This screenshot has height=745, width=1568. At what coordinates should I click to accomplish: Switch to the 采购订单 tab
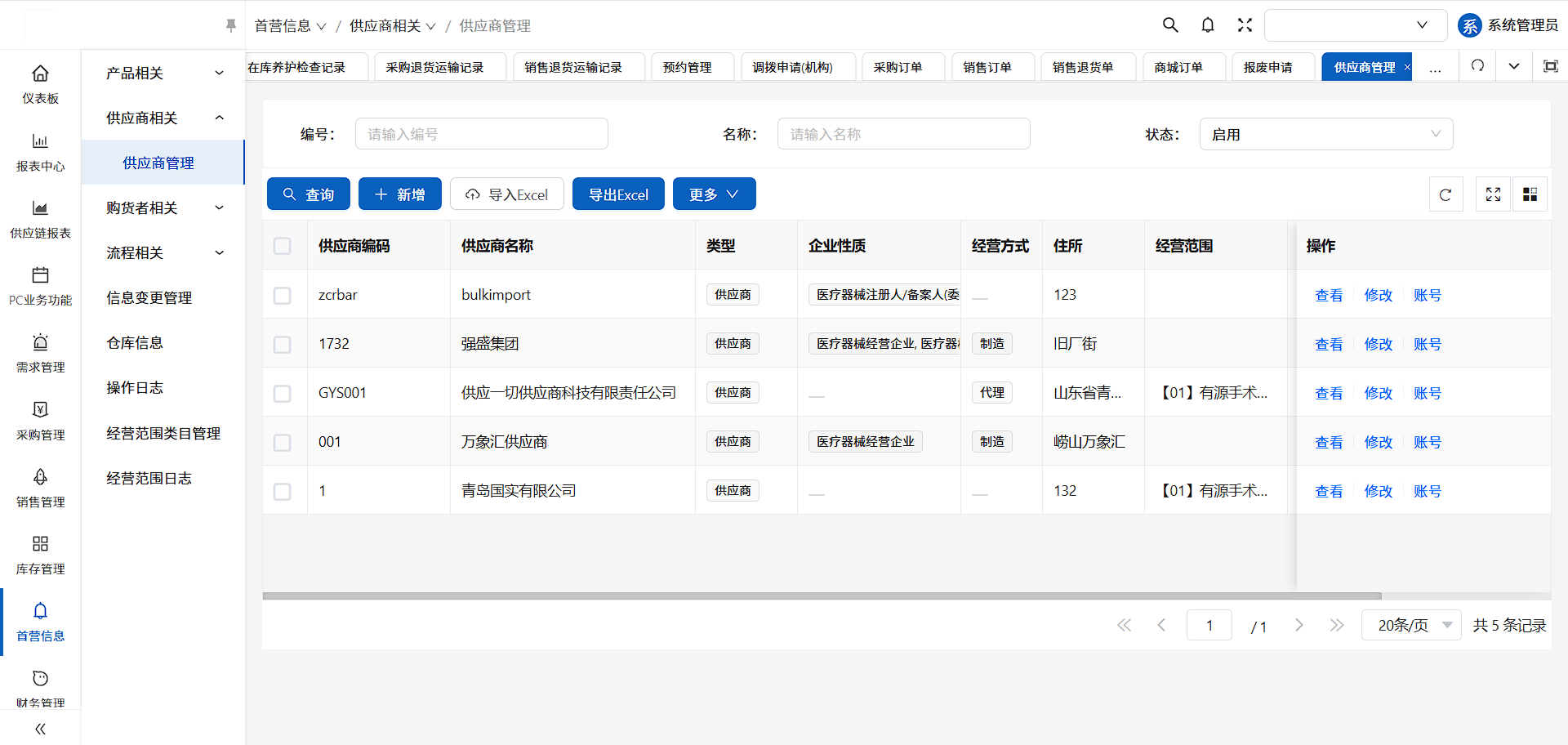pos(898,67)
